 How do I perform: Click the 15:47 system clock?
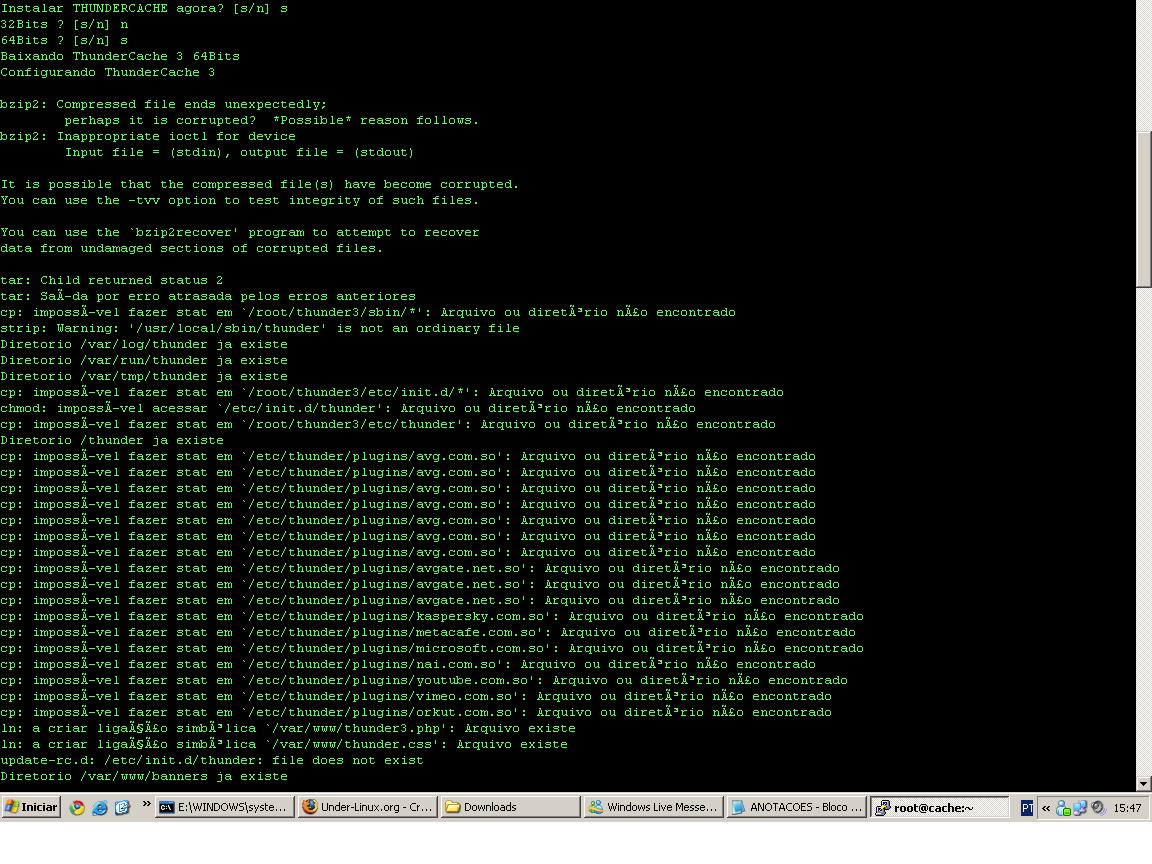click(x=1126, y=807)
